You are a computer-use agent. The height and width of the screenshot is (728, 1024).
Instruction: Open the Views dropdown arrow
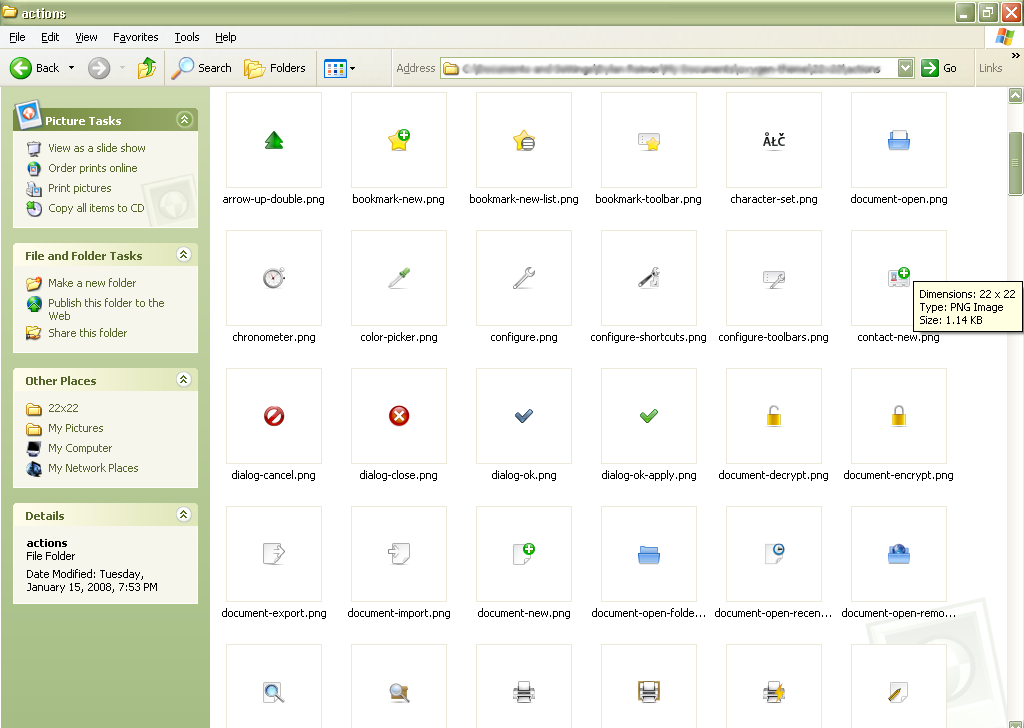click(x=352, y=68)
